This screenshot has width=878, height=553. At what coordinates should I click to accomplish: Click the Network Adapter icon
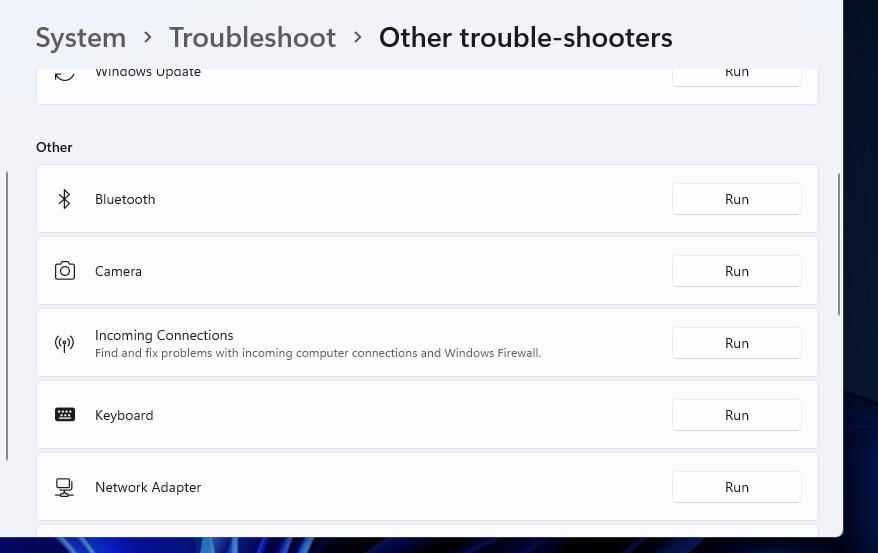64,487
